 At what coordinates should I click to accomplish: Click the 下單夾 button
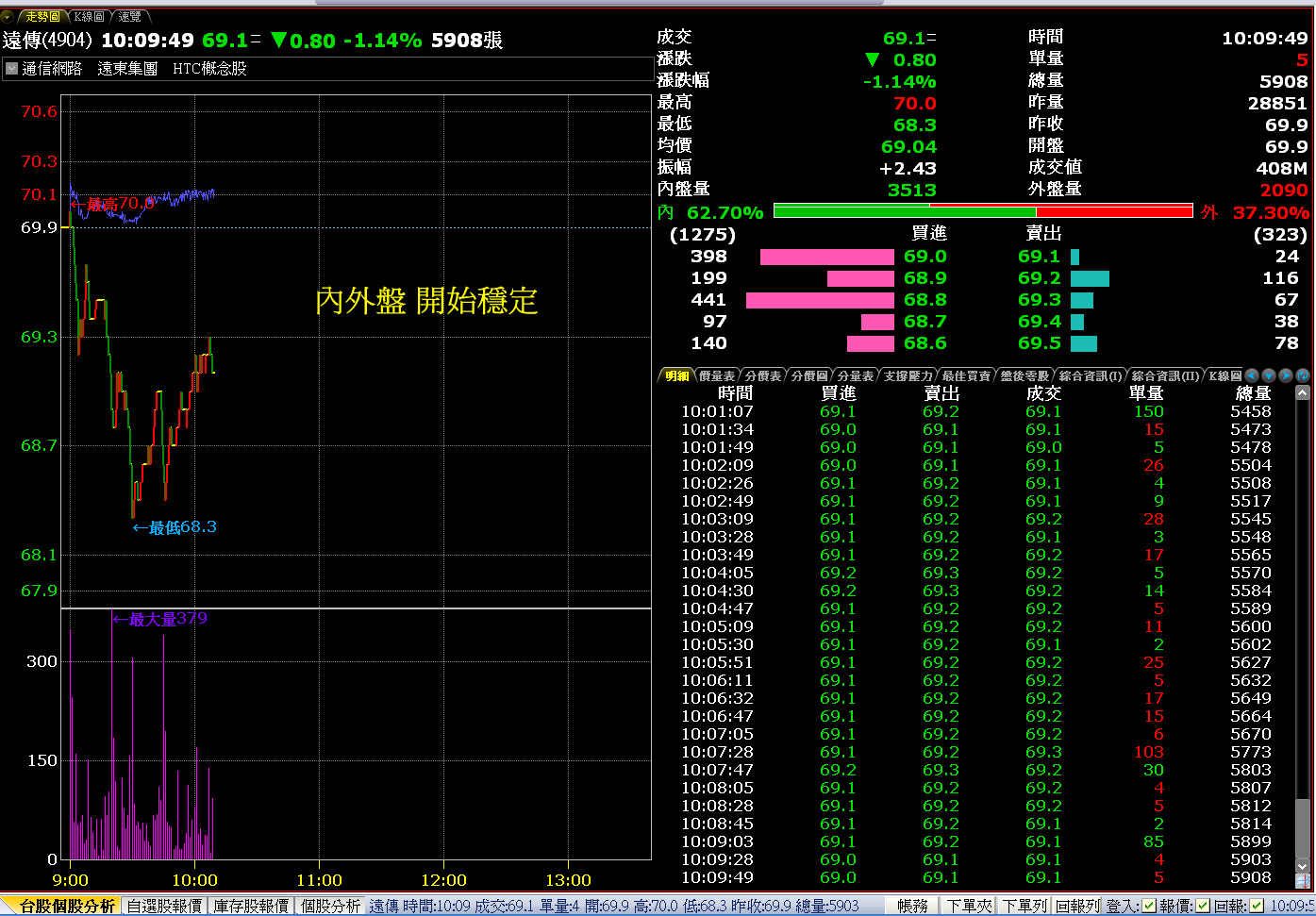point(970,906)
